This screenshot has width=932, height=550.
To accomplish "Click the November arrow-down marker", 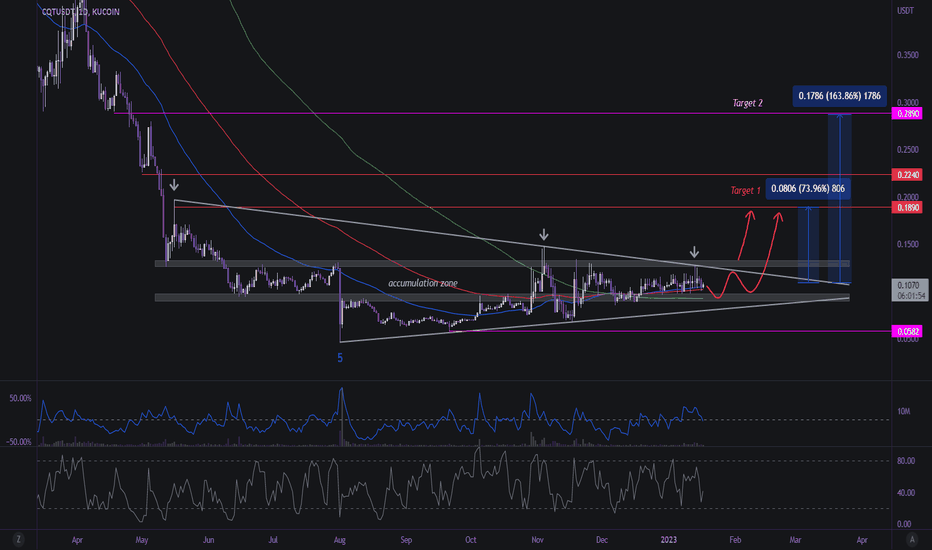I will pyautogui.click(x=543, y=234).
